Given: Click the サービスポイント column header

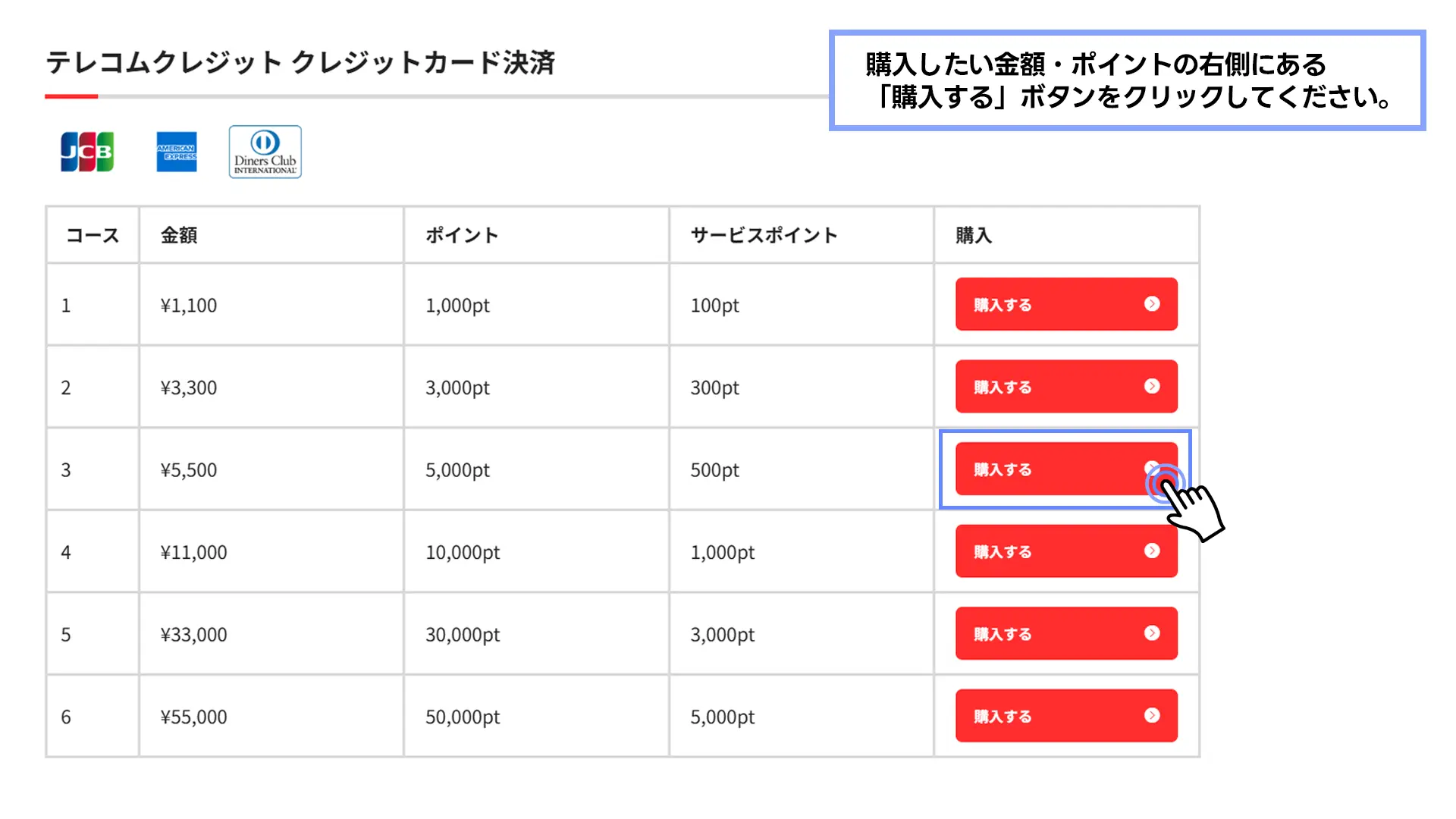Looking at the screenshot, I should click(x=764, y=235).
